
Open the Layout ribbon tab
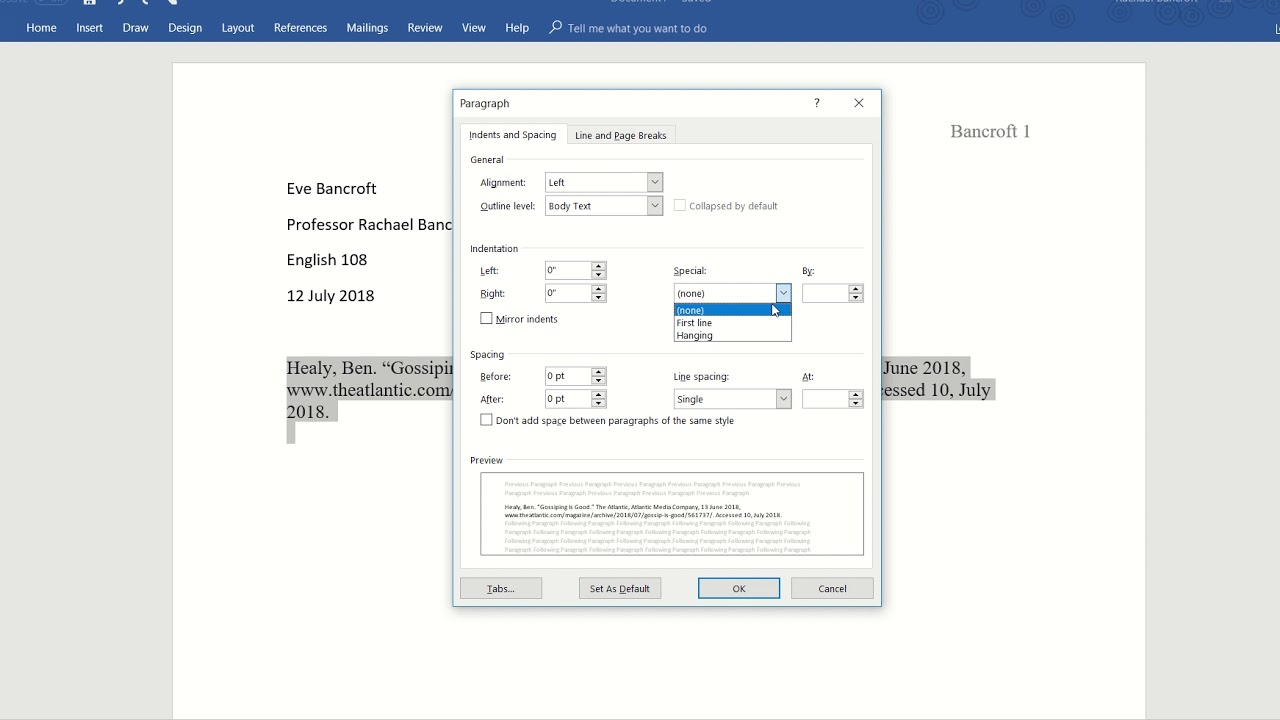[238, 28]
